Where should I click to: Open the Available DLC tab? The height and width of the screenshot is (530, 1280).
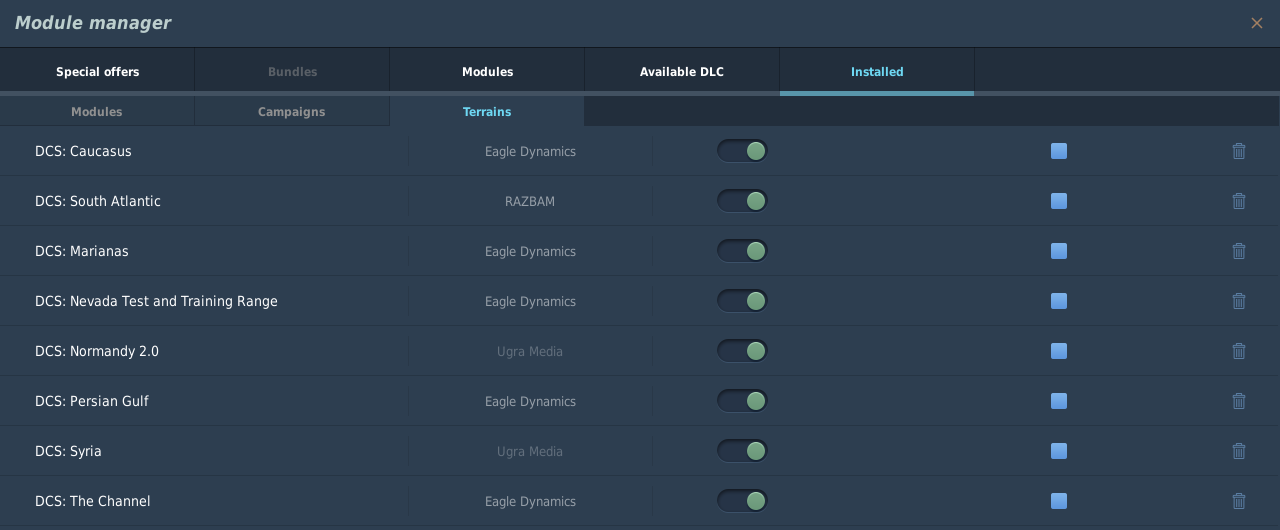tap(682, 72)
